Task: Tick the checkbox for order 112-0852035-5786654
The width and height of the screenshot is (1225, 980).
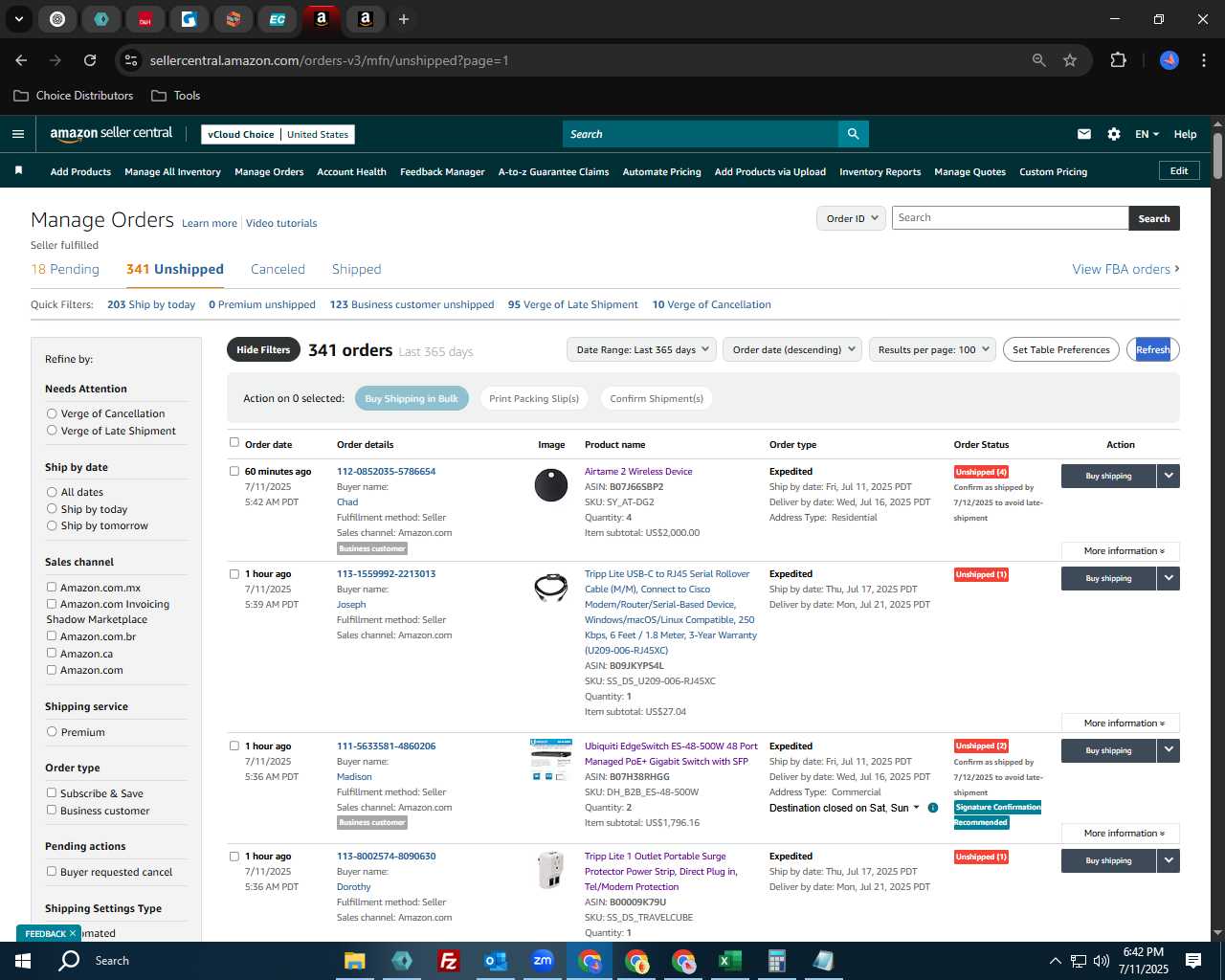Action: coord(234,471)
